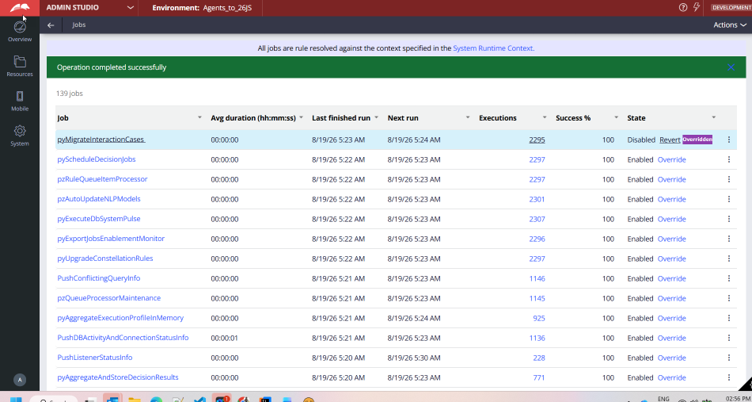
Task: Click the Overridden badge on first row
Action: pyautogui.click(x=697, y=140)
